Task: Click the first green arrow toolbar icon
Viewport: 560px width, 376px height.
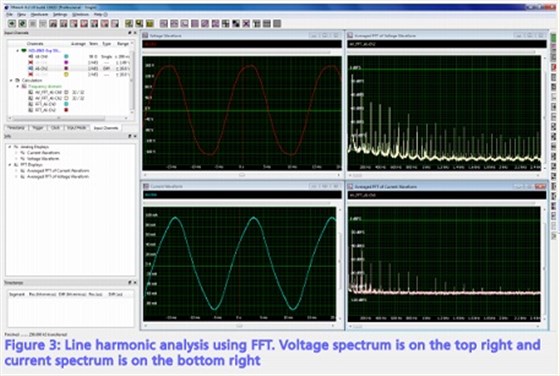Action: (x=12, y=24)
